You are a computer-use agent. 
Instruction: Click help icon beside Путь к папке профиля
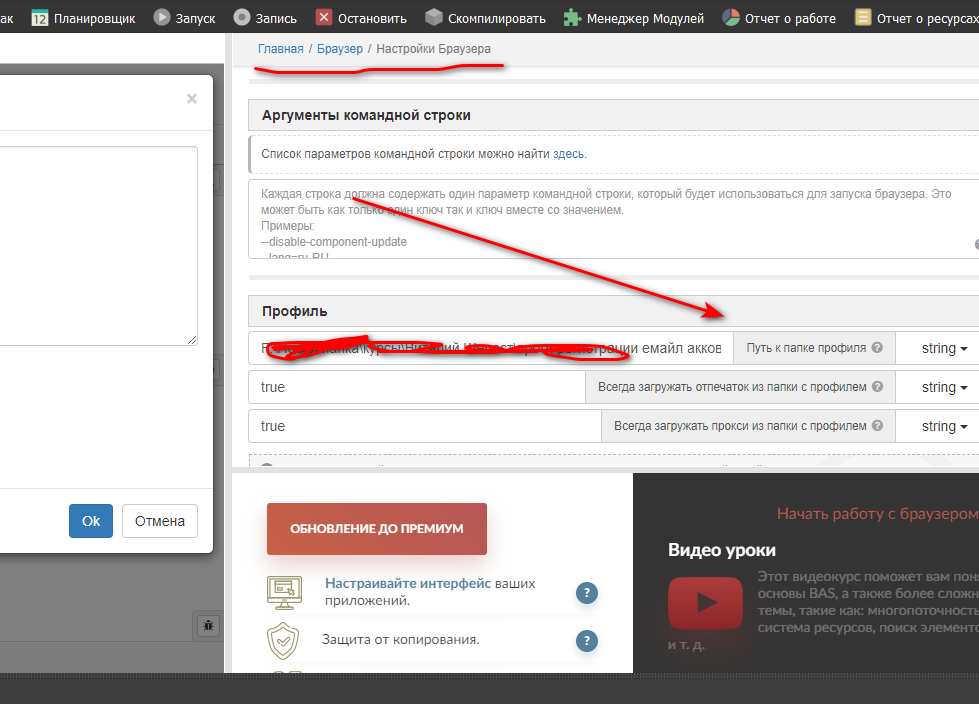(x=877, y=348)
